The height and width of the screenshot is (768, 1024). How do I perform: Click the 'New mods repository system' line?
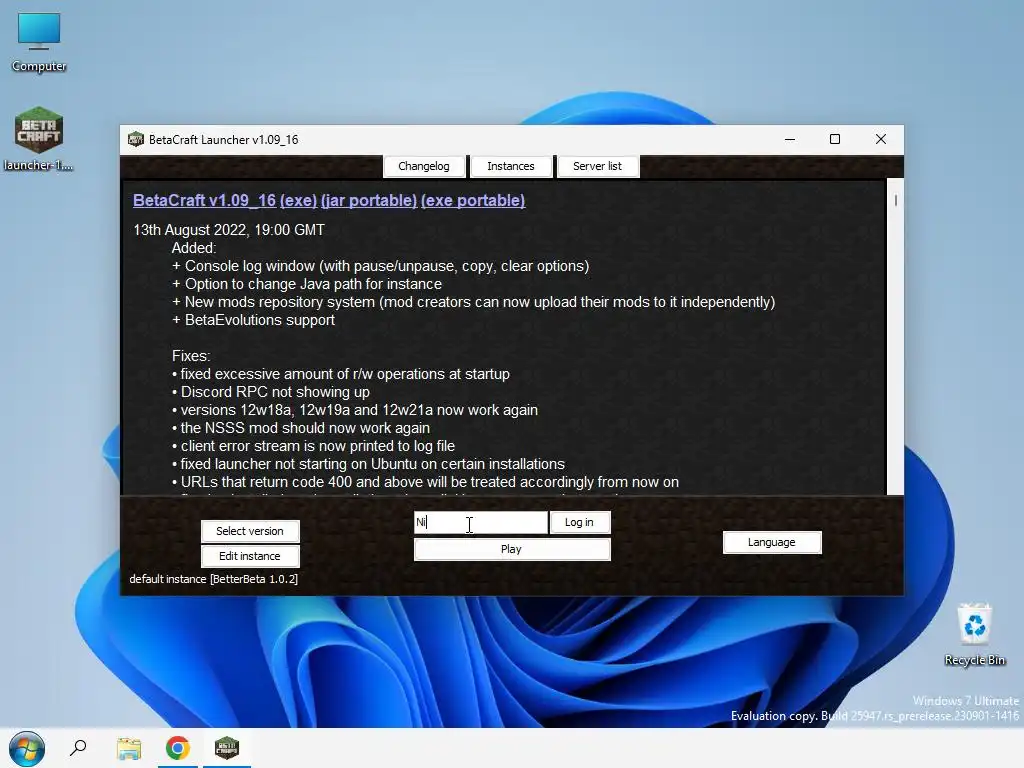coord(473,302)
